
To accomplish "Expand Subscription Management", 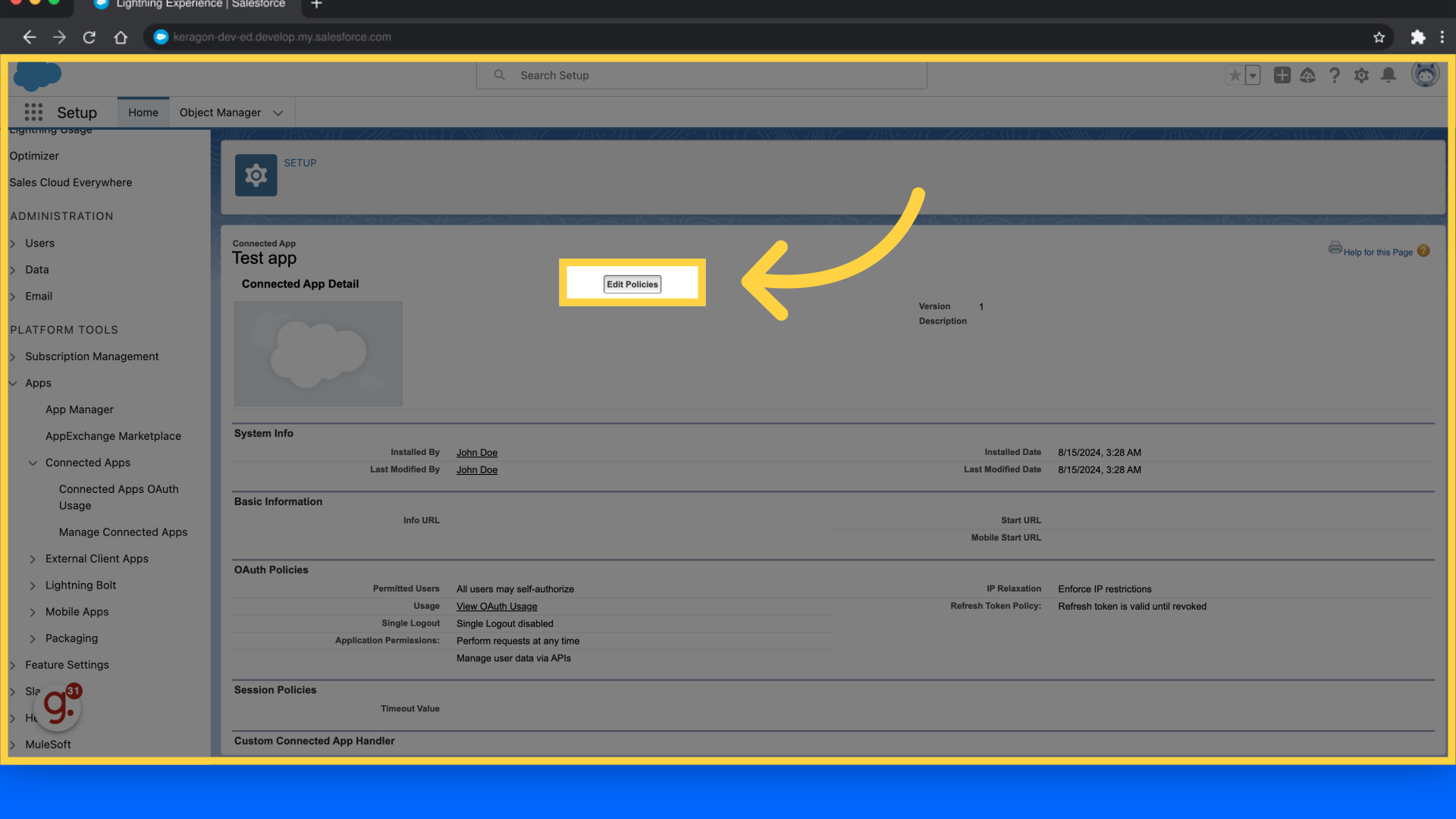I will point(12,356).
